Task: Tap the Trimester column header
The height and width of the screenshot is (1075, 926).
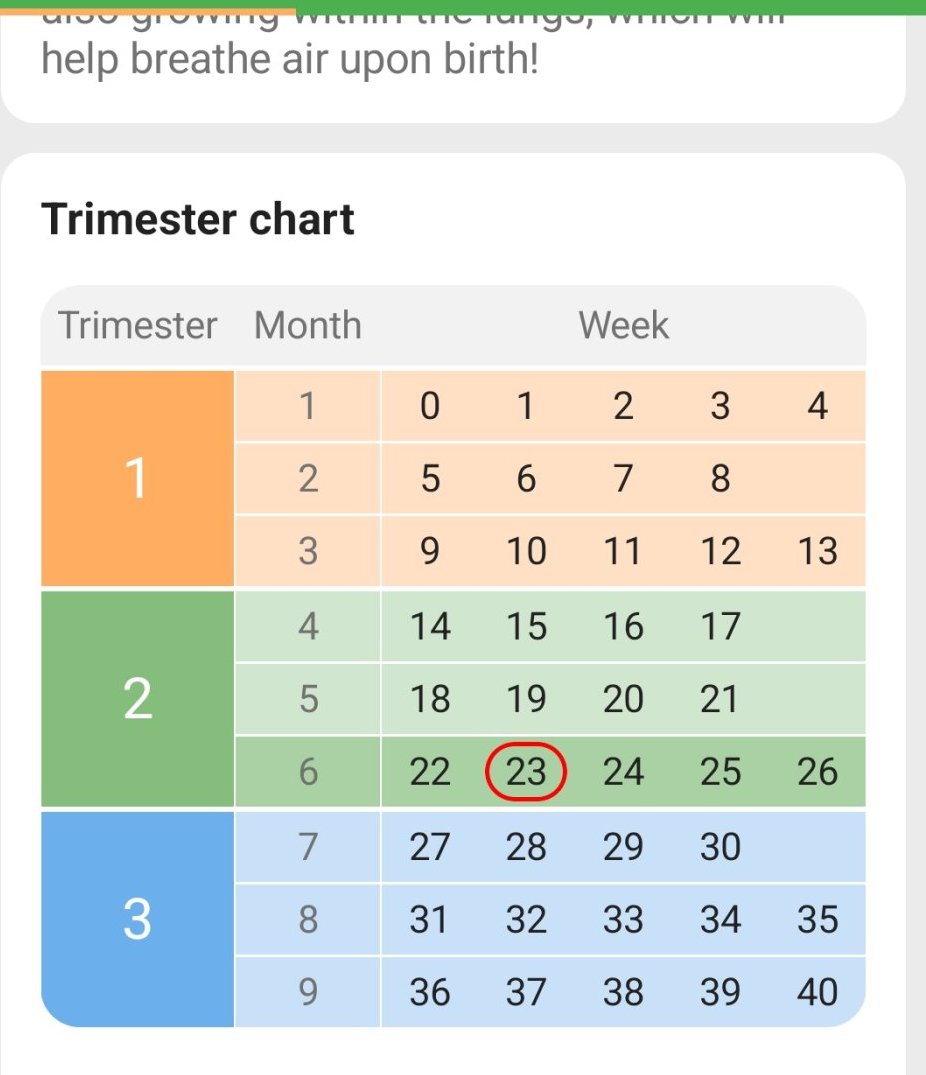Action: click(x=137, y=325)
